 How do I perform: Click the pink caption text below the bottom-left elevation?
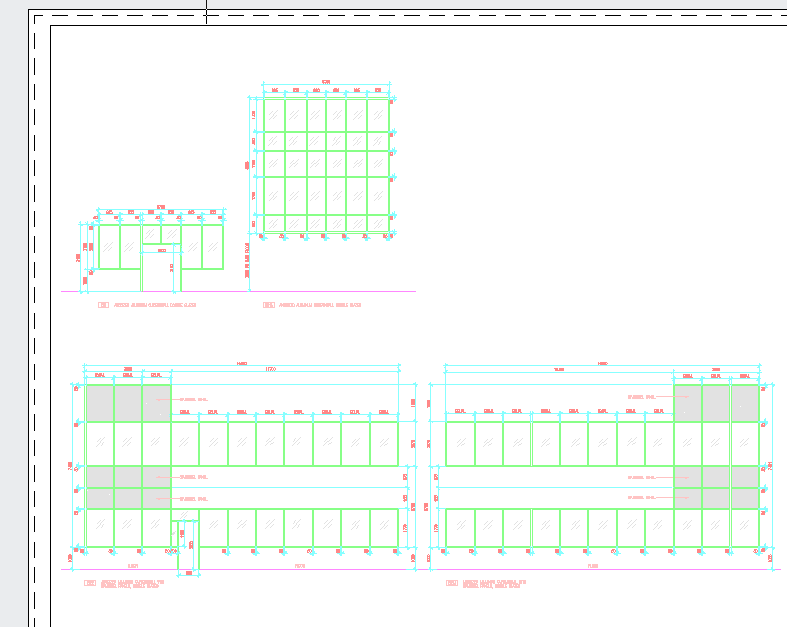[x=124, y=583]
